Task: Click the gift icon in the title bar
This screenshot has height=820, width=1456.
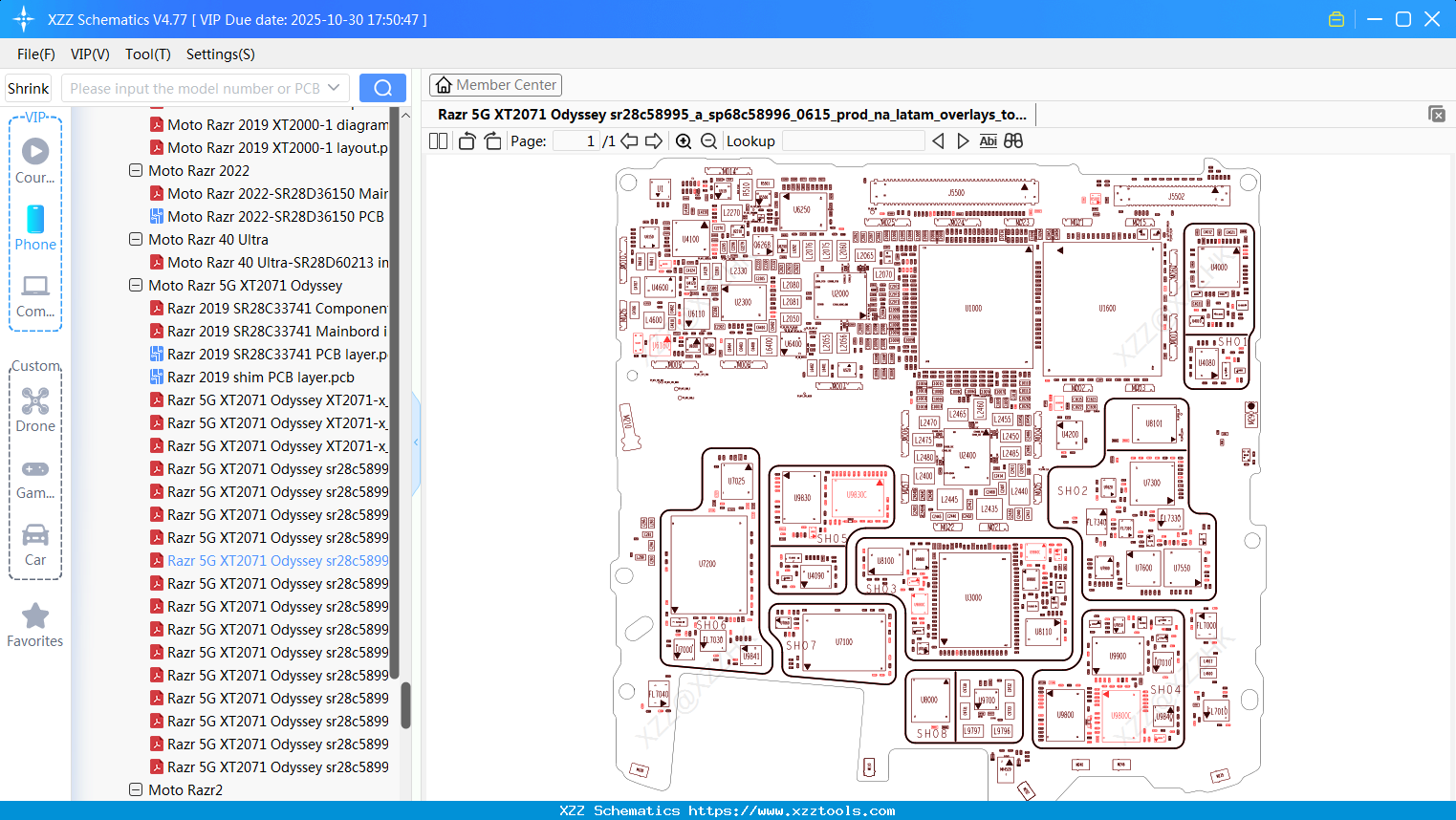Action: [x=1336, y=19]
